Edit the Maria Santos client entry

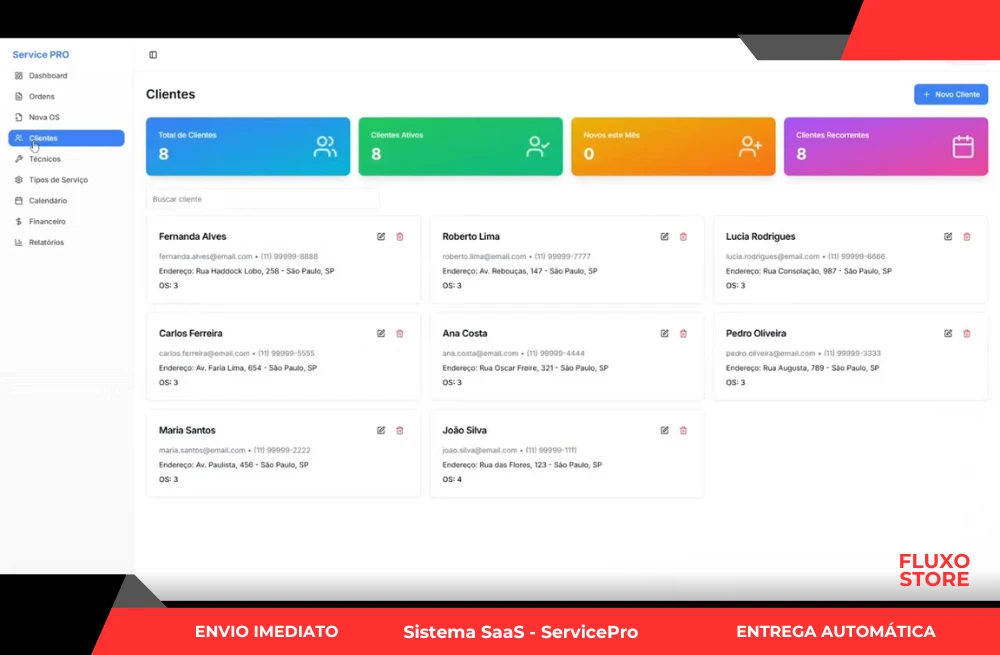tap(381, 431)
